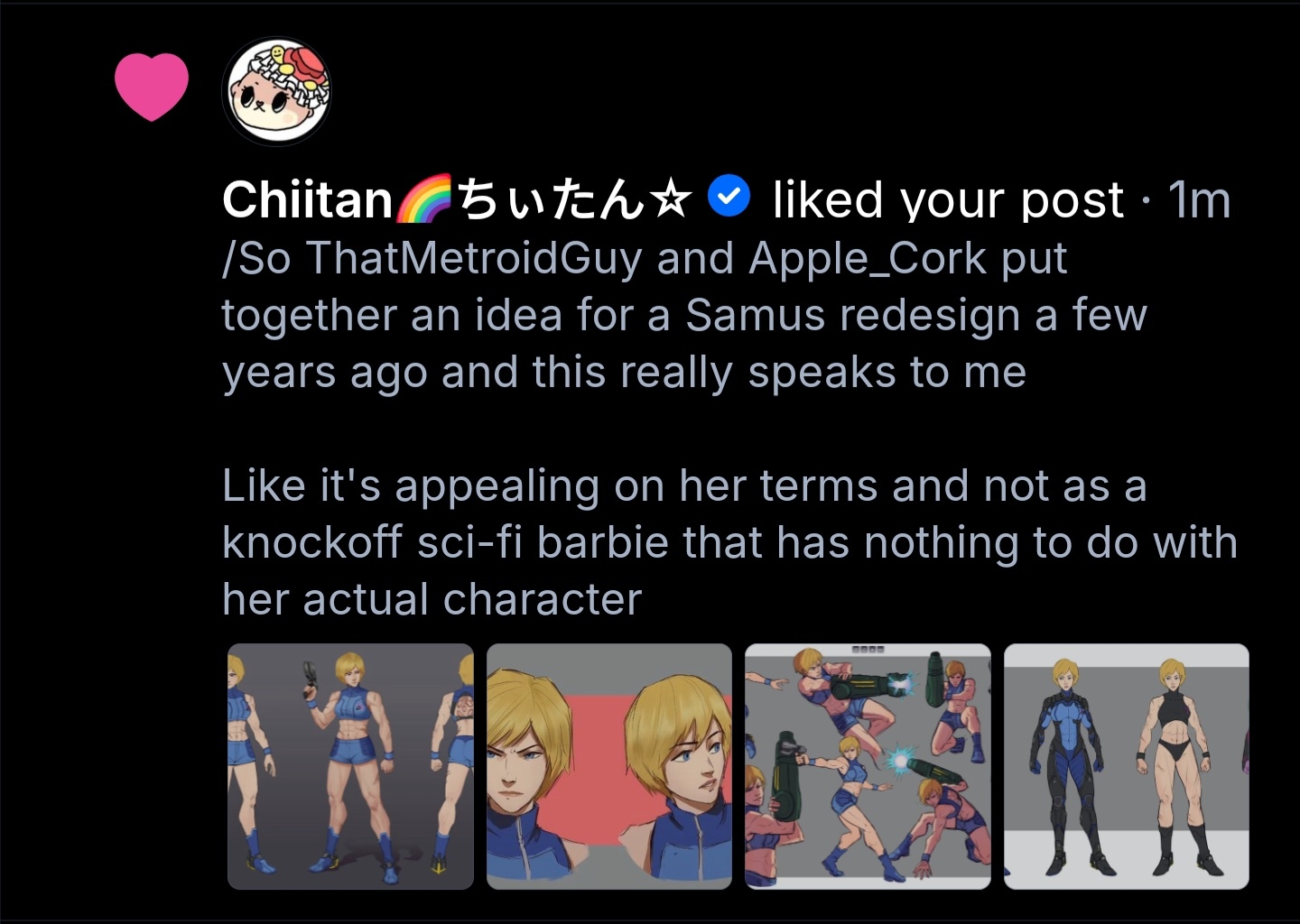Click the rainbow emoji in the display name
Screen dimensions: 1300x924
point(423,199)
